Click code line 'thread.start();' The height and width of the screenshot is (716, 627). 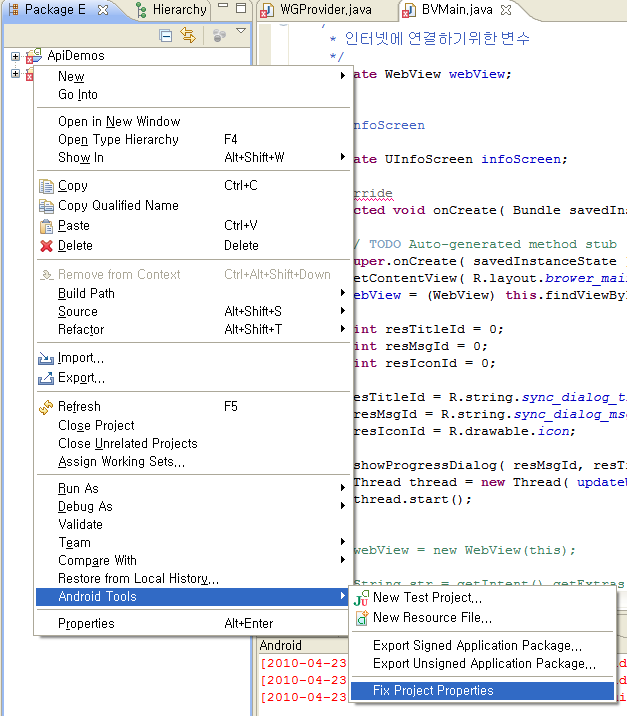coord(412,499)
